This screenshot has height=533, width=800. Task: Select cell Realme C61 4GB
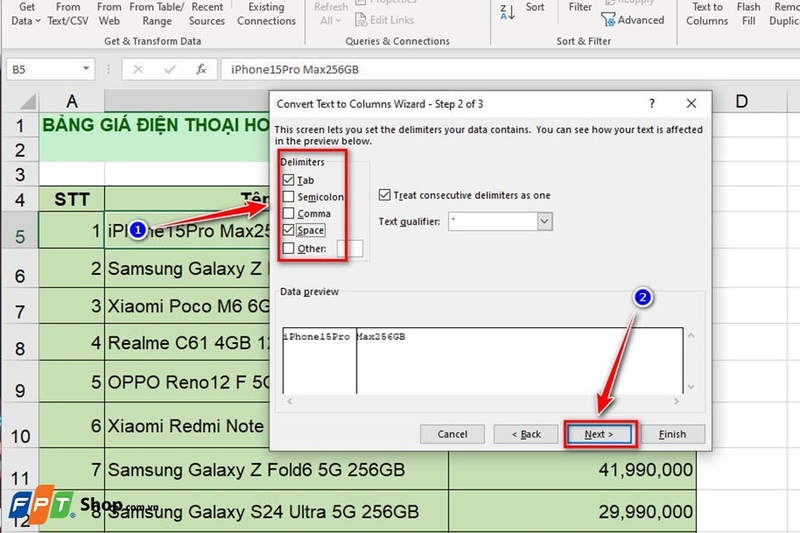point(187,343)
